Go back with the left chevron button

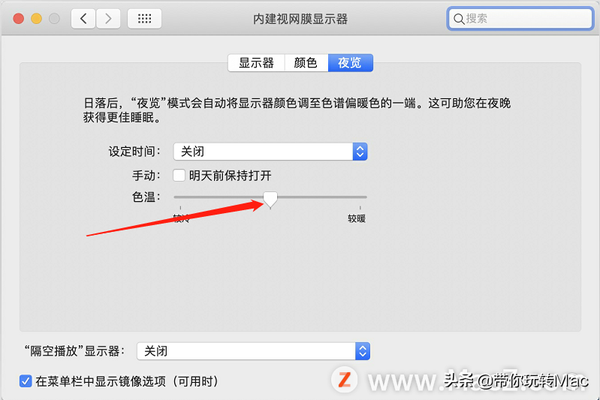pyautogui.click(x=83, y=18)
